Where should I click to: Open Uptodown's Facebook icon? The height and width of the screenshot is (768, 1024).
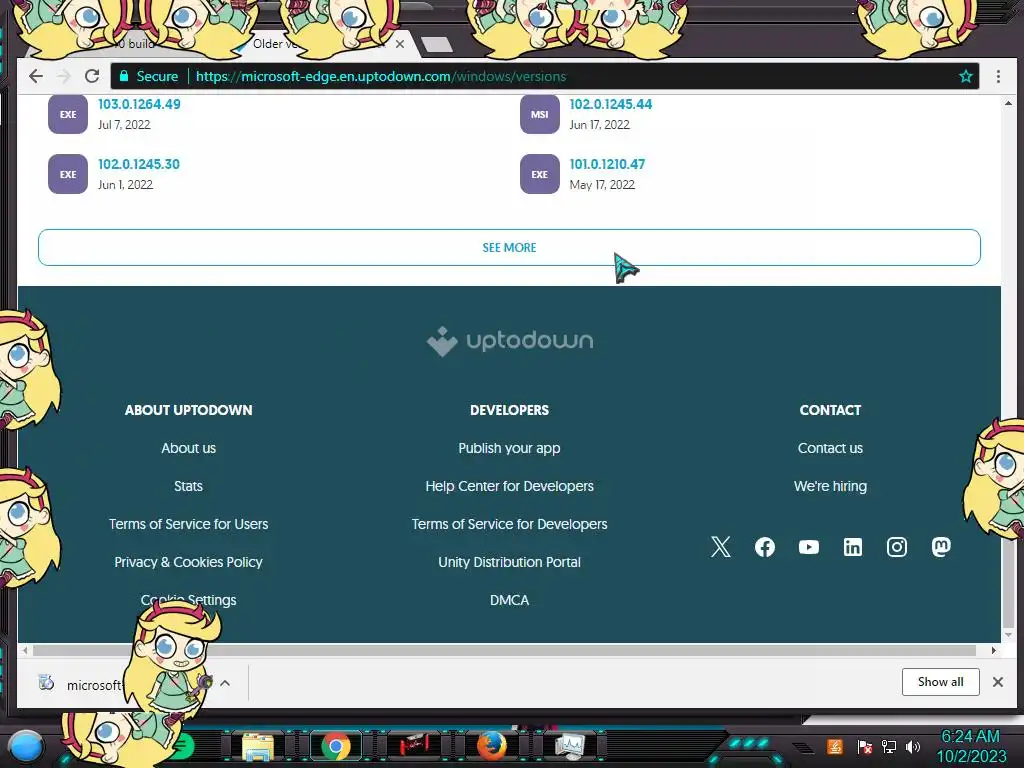click(765, 547)
